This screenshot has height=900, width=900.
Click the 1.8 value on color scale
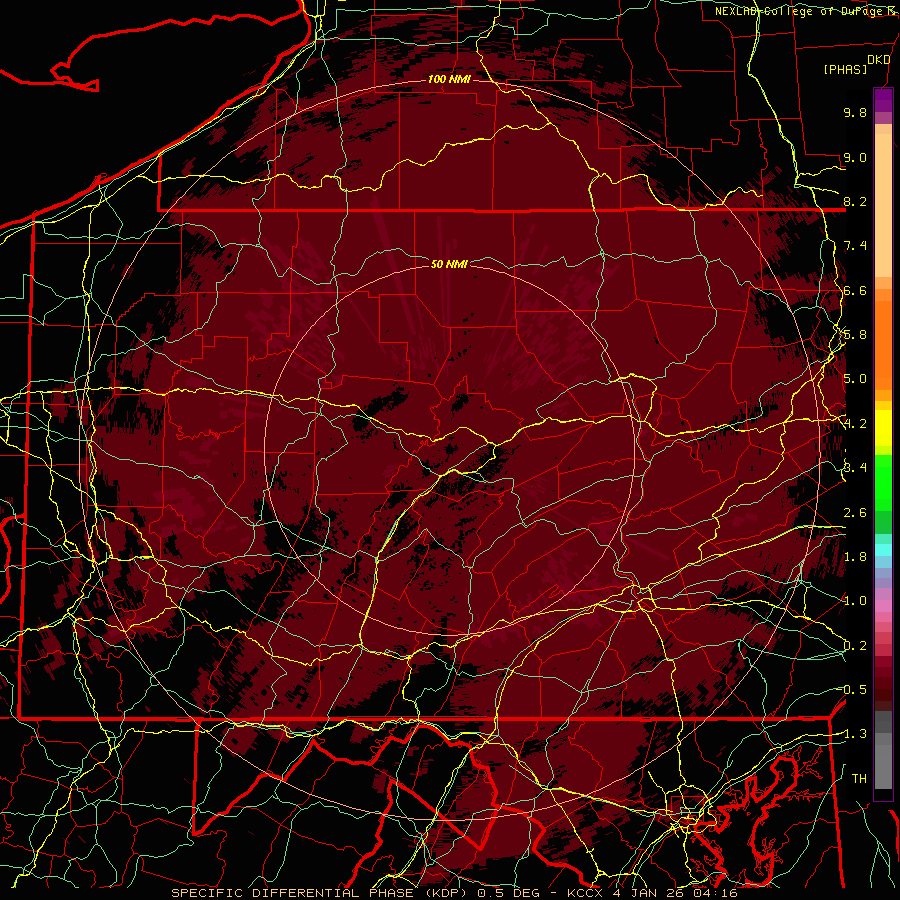855,557
